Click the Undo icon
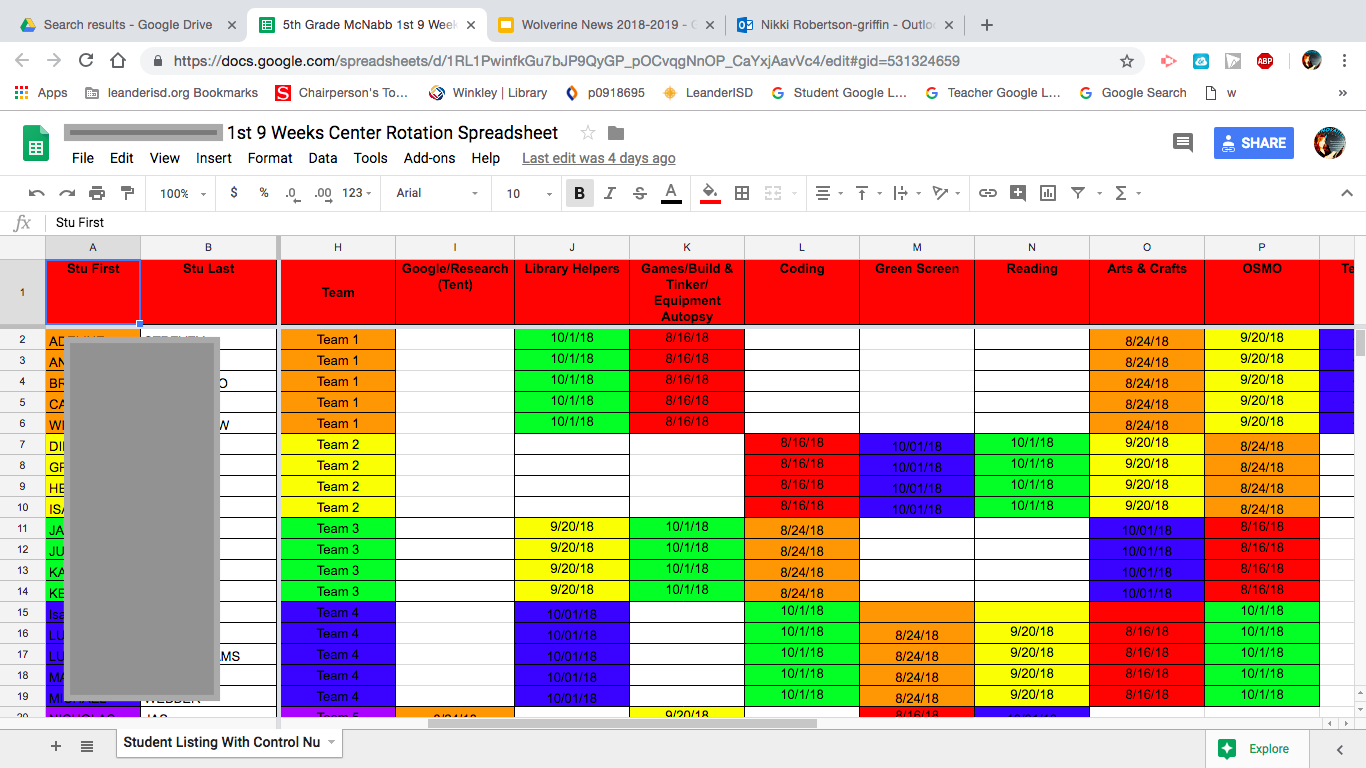 (37, 193)
